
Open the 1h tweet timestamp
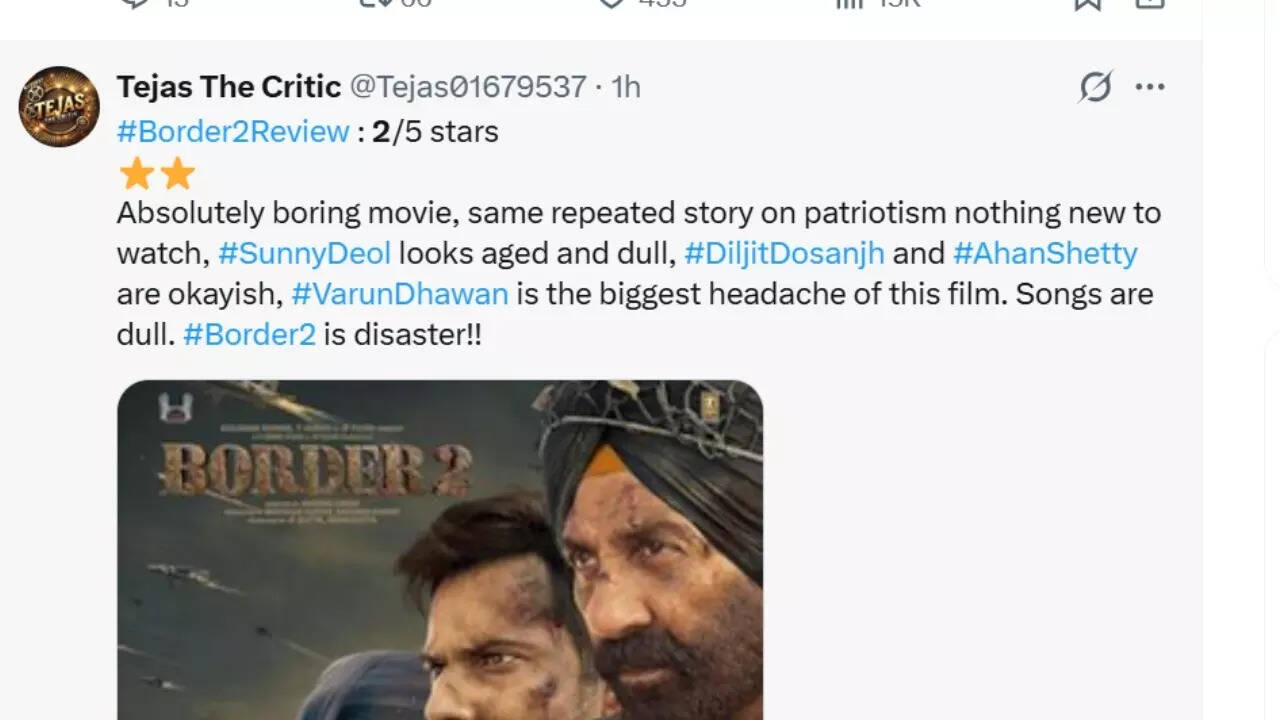pyautogui.click(x=626, y=87)
